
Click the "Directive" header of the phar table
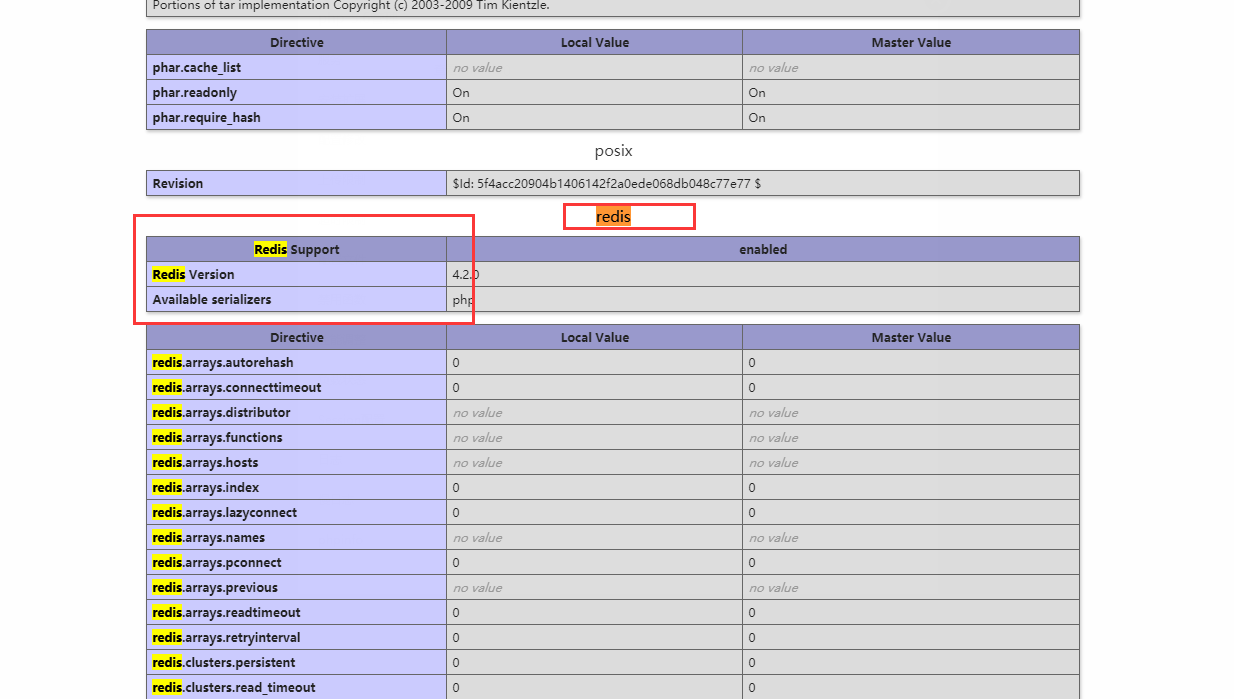296,43
